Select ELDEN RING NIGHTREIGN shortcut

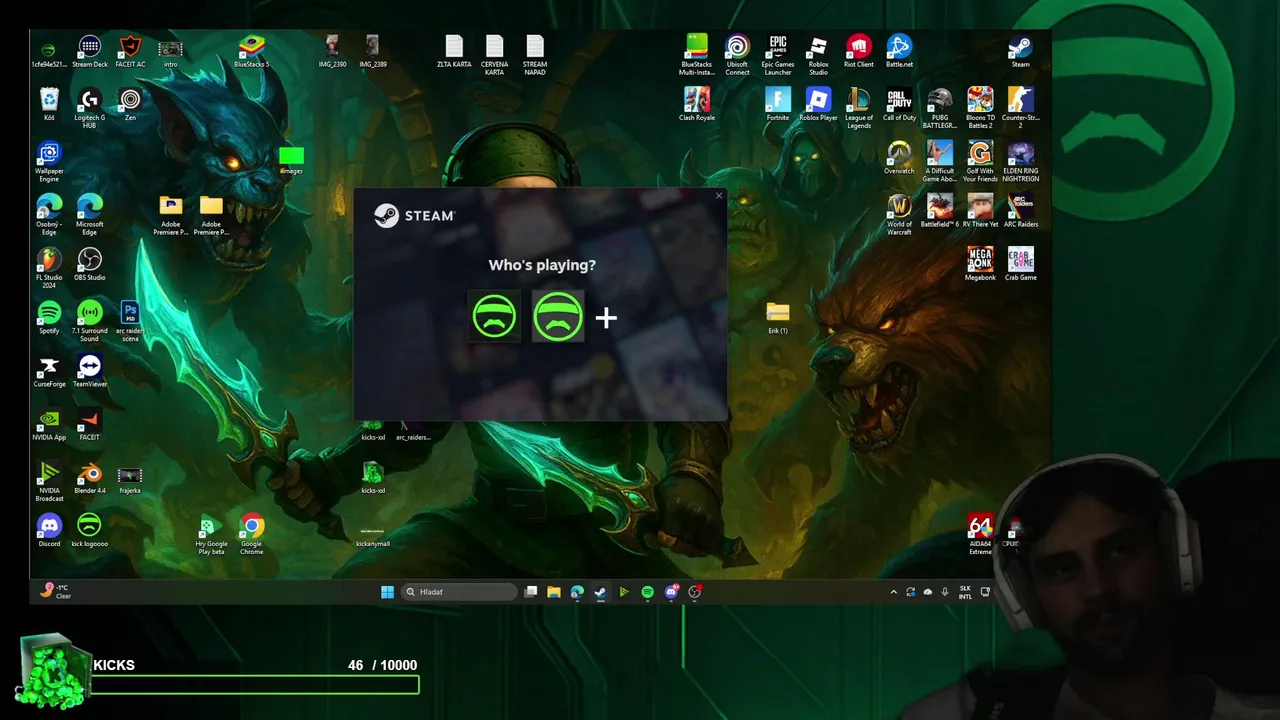coord(1020,162)
